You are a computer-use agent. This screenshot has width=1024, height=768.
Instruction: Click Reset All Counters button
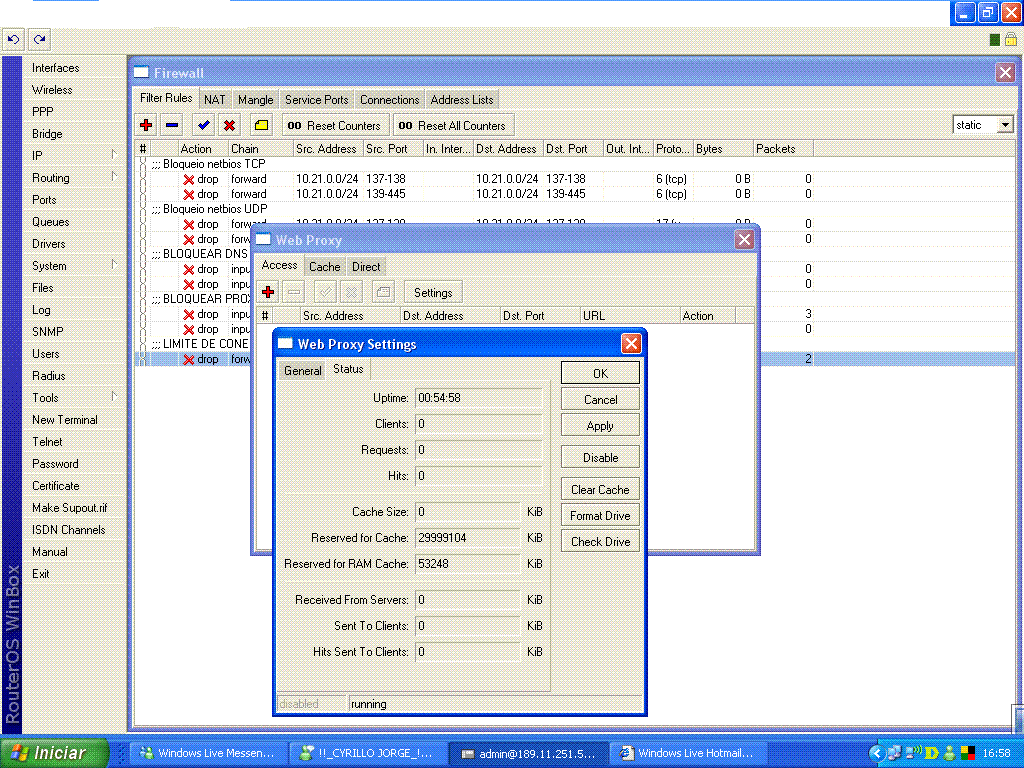pos(453,125)
